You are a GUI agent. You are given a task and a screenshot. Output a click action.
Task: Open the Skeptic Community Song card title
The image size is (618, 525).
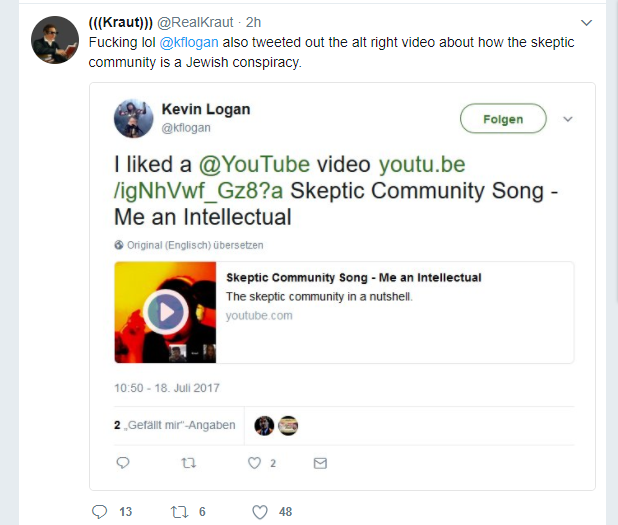354,277
